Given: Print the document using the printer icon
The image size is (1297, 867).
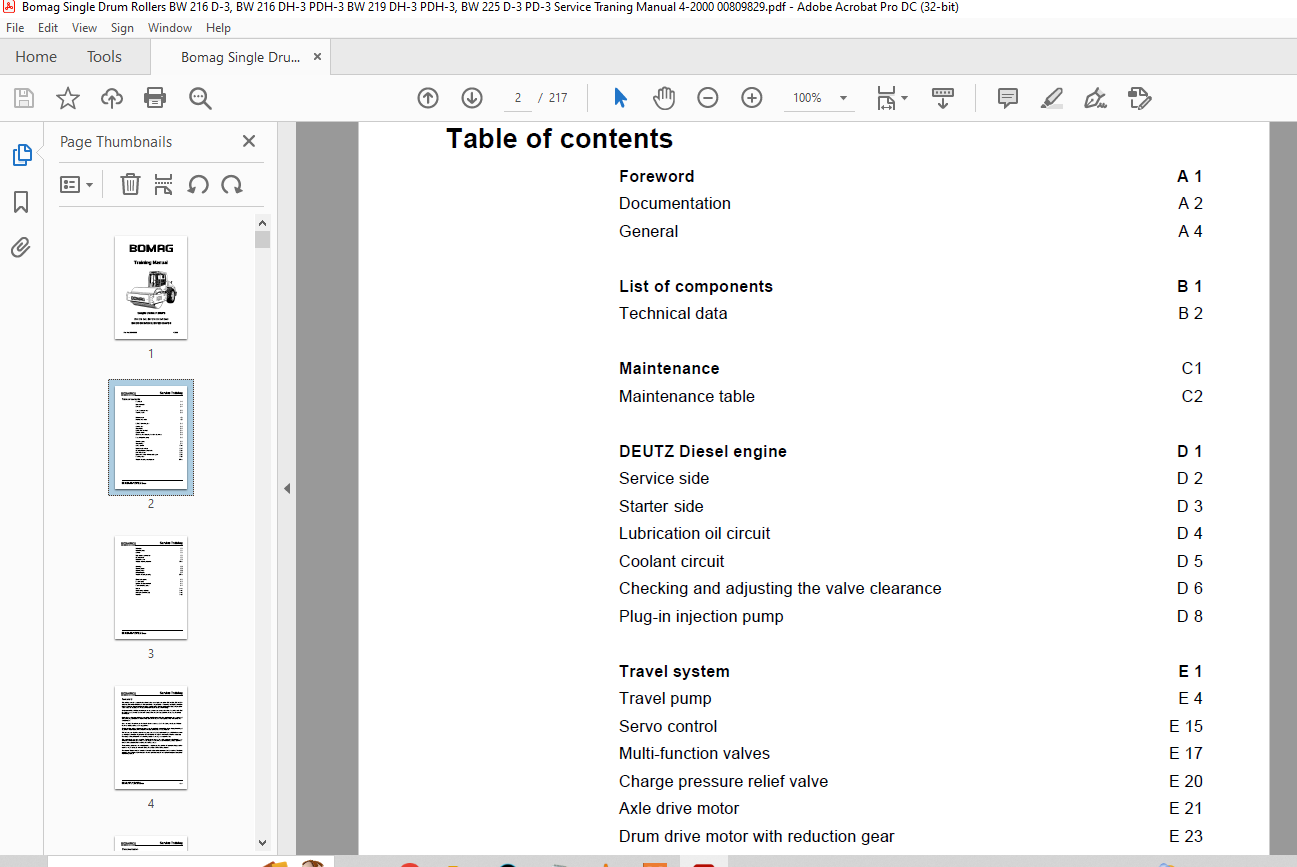Looking at the screenshot, I should pos(155,98).
